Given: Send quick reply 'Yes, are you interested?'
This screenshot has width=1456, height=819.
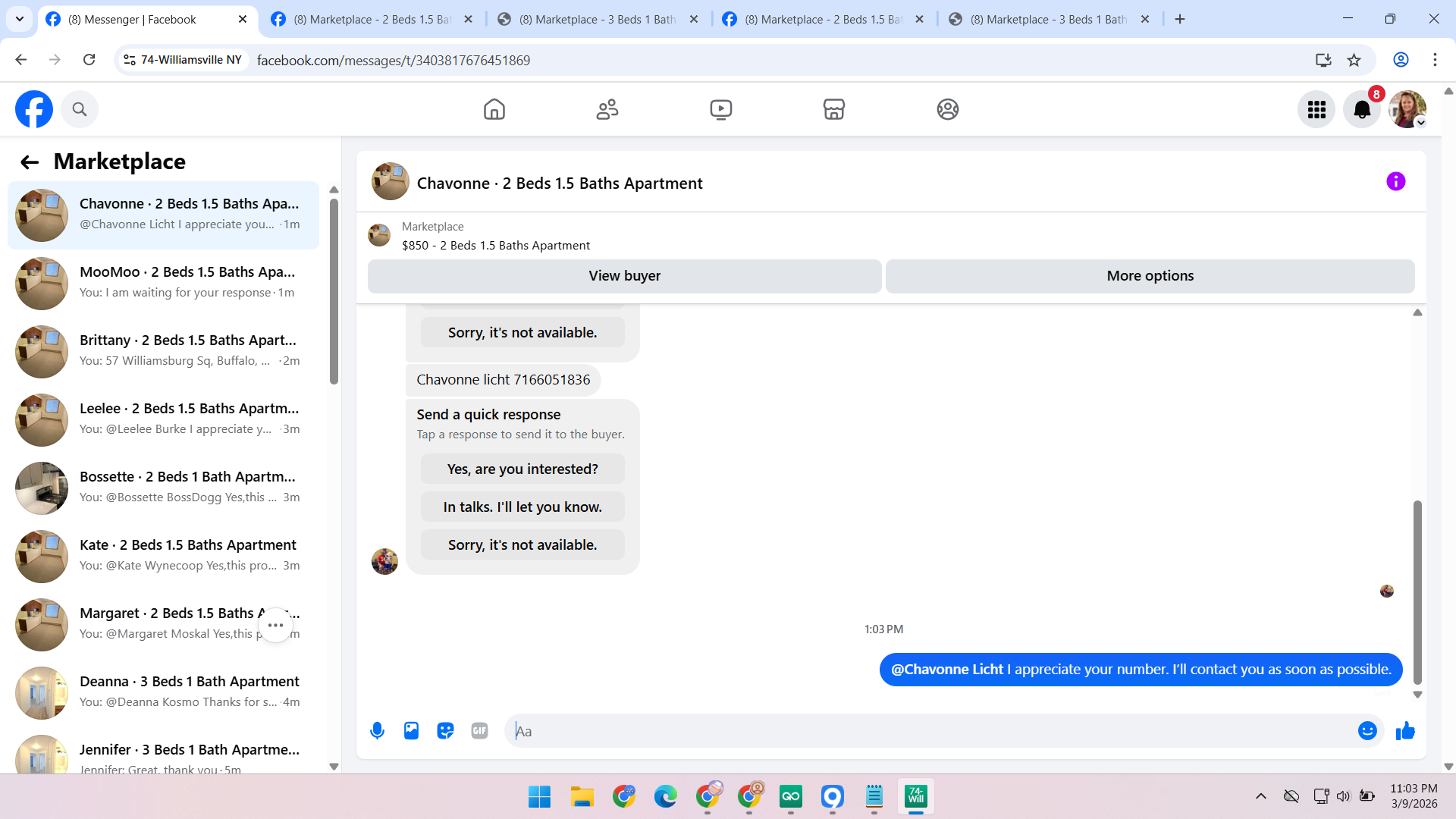Looking at the screenshot, I should (522, 469).
